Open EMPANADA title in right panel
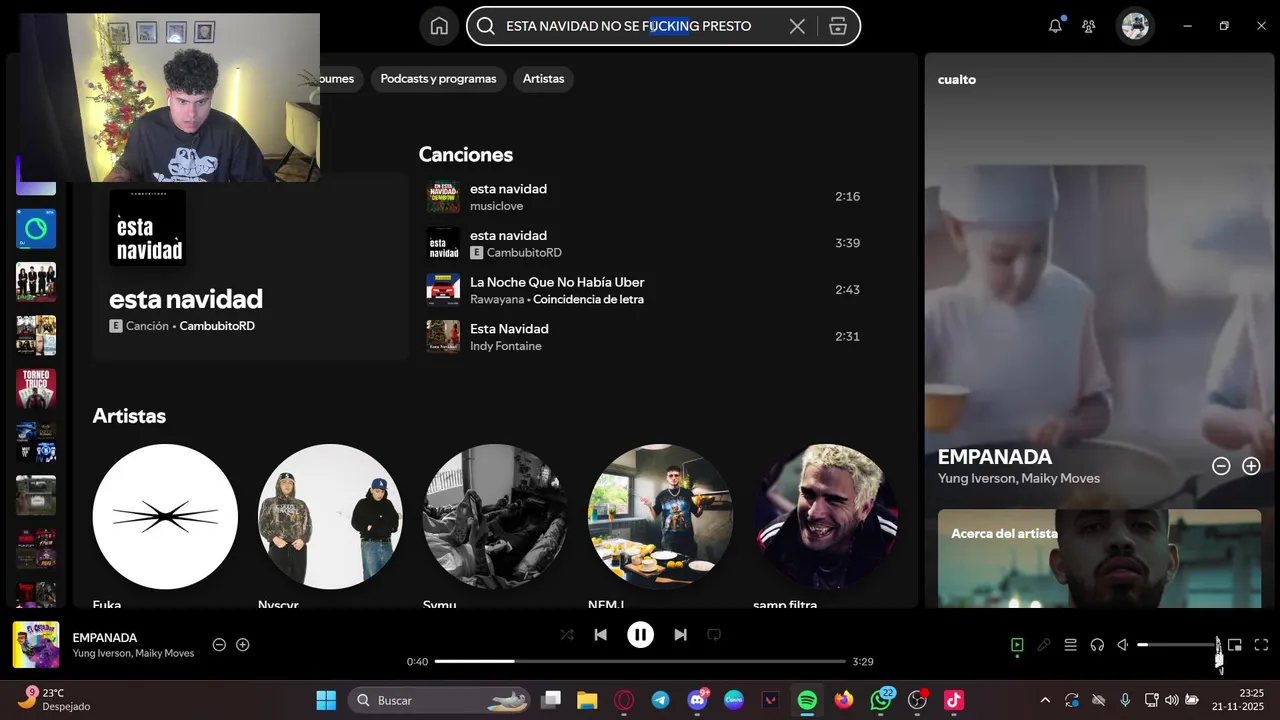 coord(995,457)
